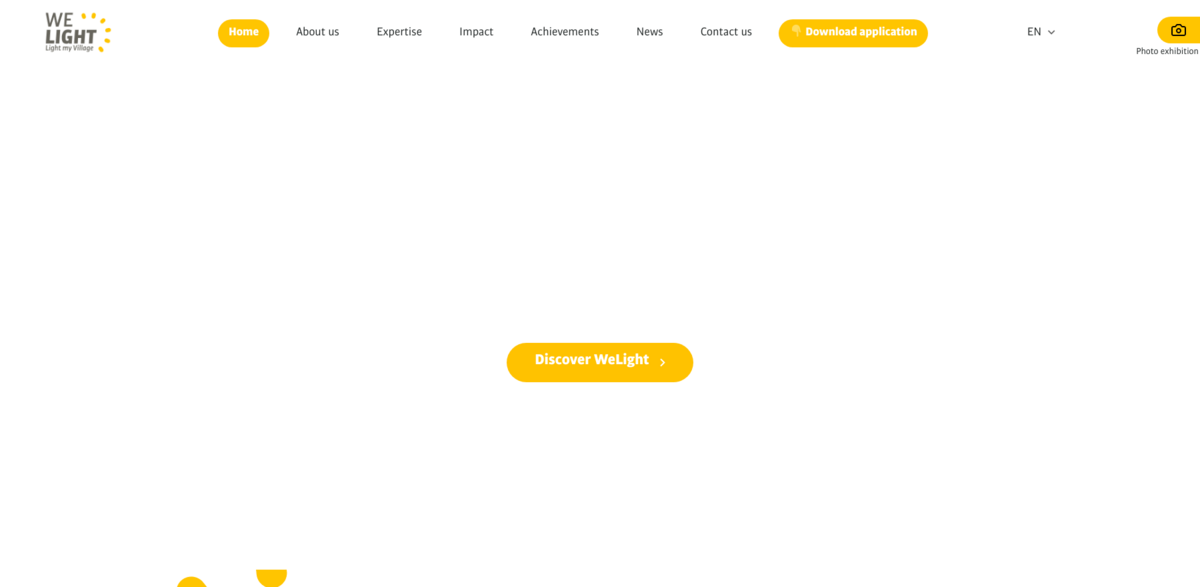Expand the EN language selector
The image size is (1200, 587).
point(1034,32)
